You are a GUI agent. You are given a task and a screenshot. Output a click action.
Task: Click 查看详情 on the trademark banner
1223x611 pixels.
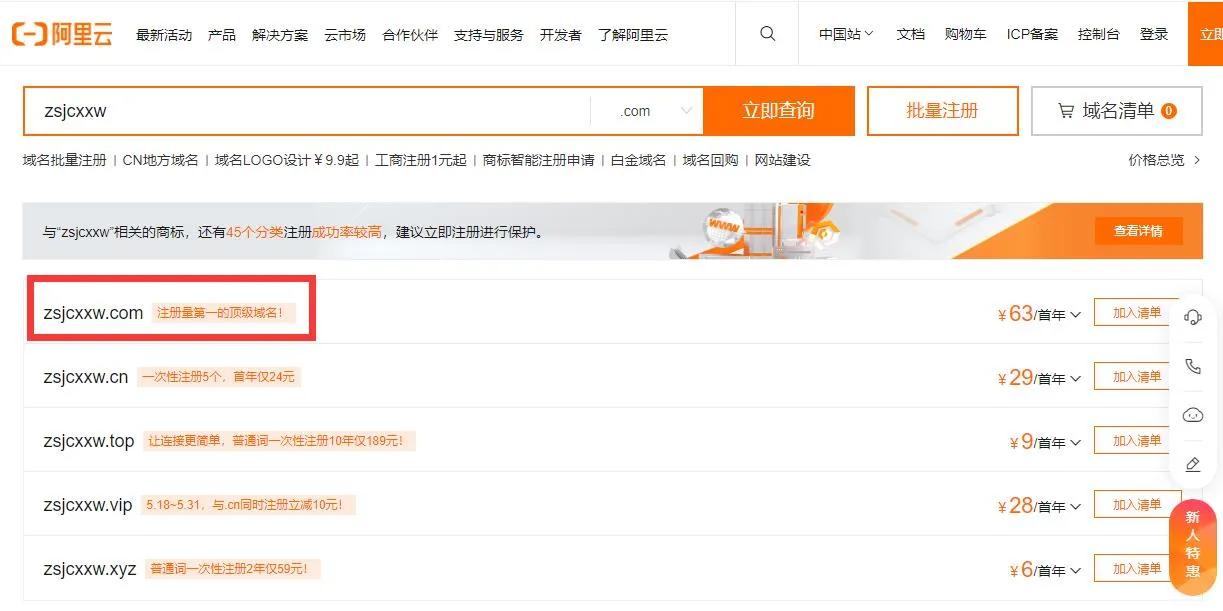pyautogui.click(x=1138, y=230)
